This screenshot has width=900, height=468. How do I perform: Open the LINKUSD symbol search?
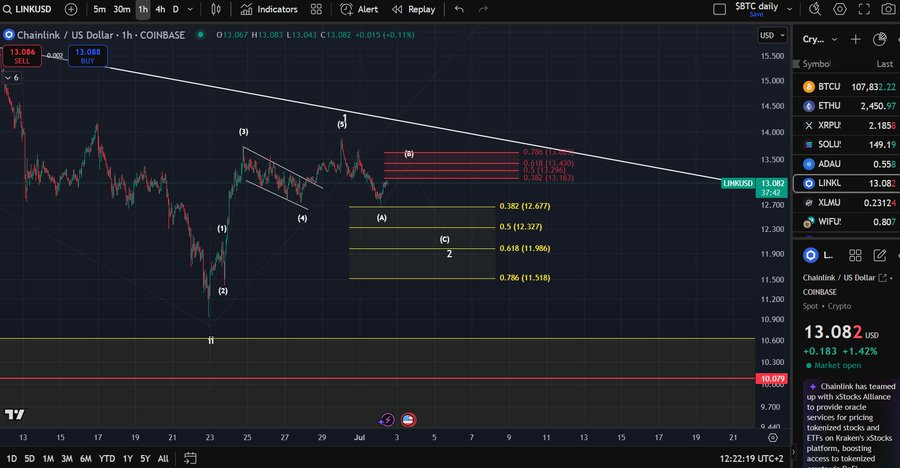tap(27, 9)
